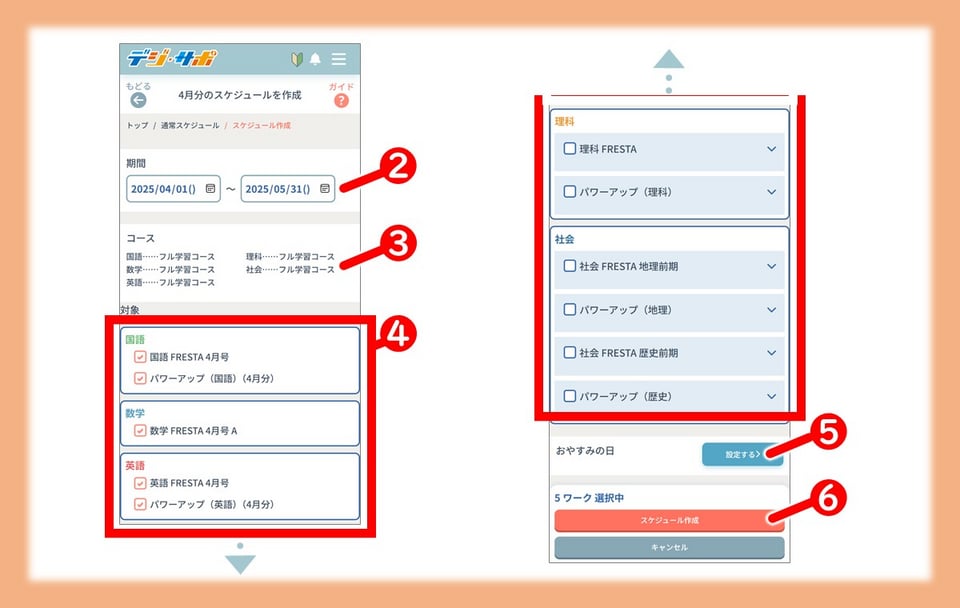Go to トップ breadcrumb link
The height and width of the screenshot is (608, 960).
point(137,126)
